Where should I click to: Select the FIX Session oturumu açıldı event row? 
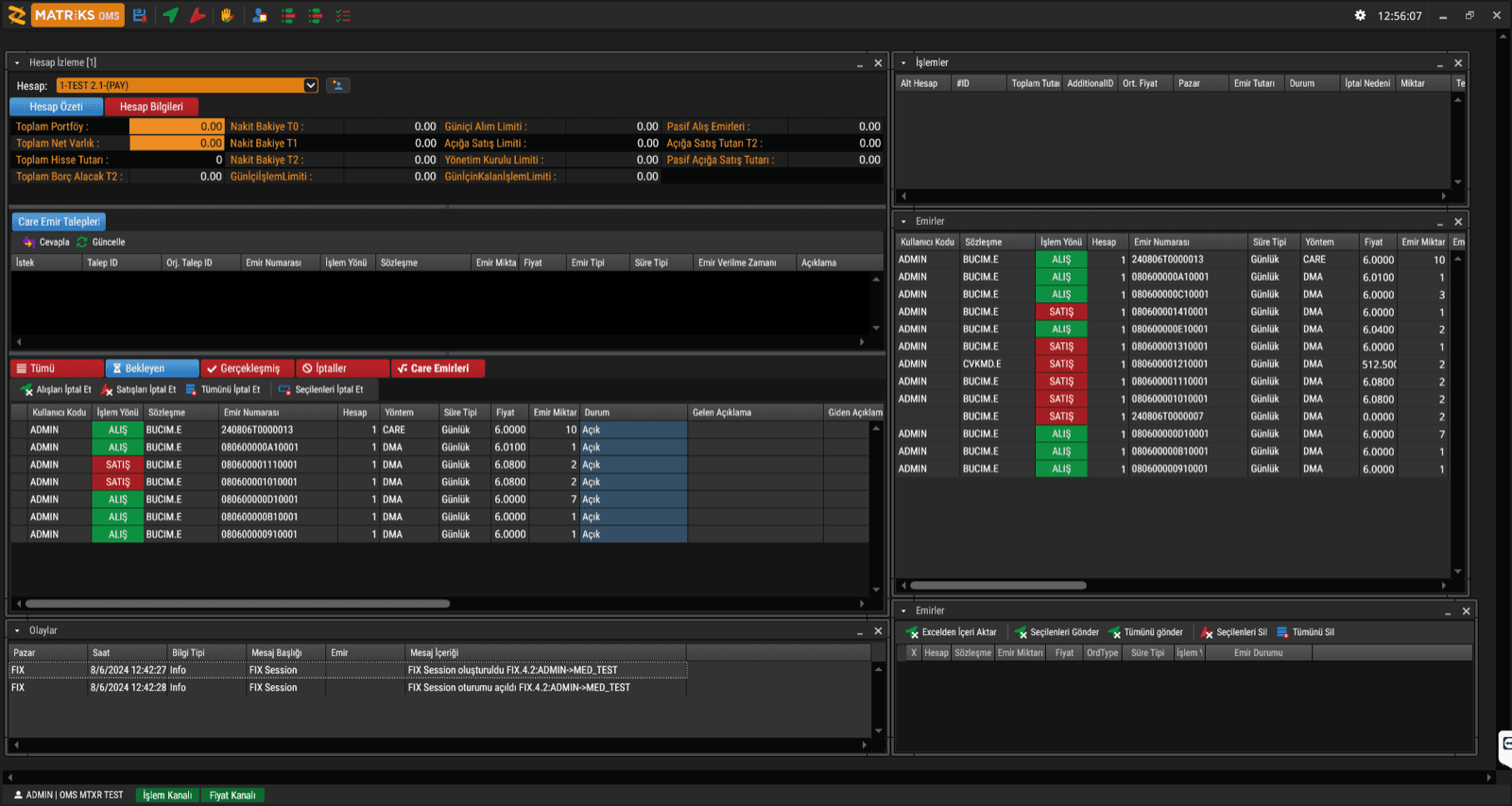(348, 688)
